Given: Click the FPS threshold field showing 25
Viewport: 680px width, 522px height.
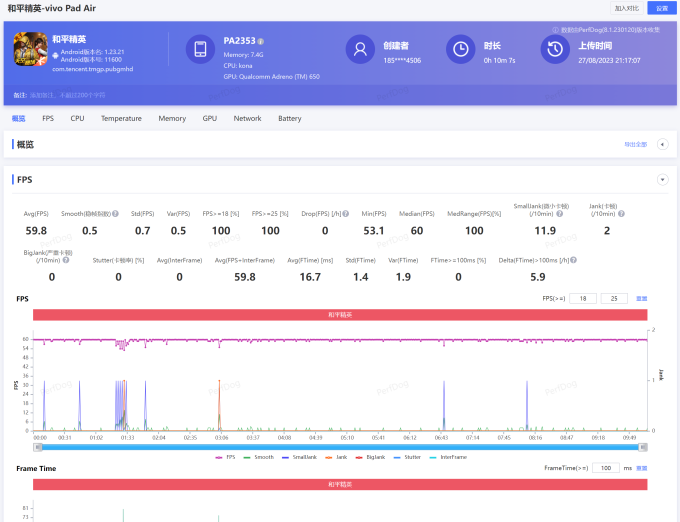Looking at the screenshot, I should pyautogui.click(x=614, y=299).
